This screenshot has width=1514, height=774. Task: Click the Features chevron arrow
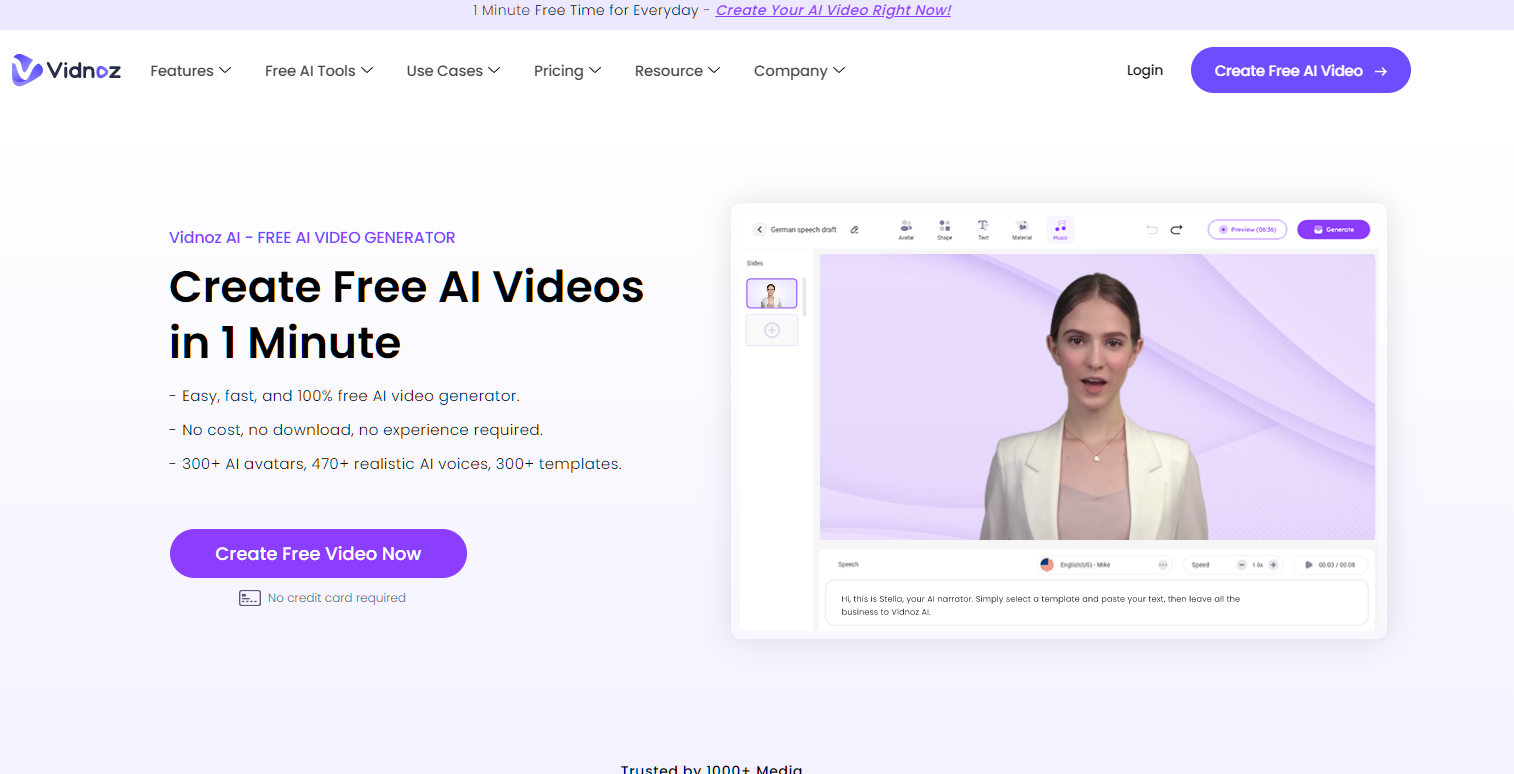point(225,70)
